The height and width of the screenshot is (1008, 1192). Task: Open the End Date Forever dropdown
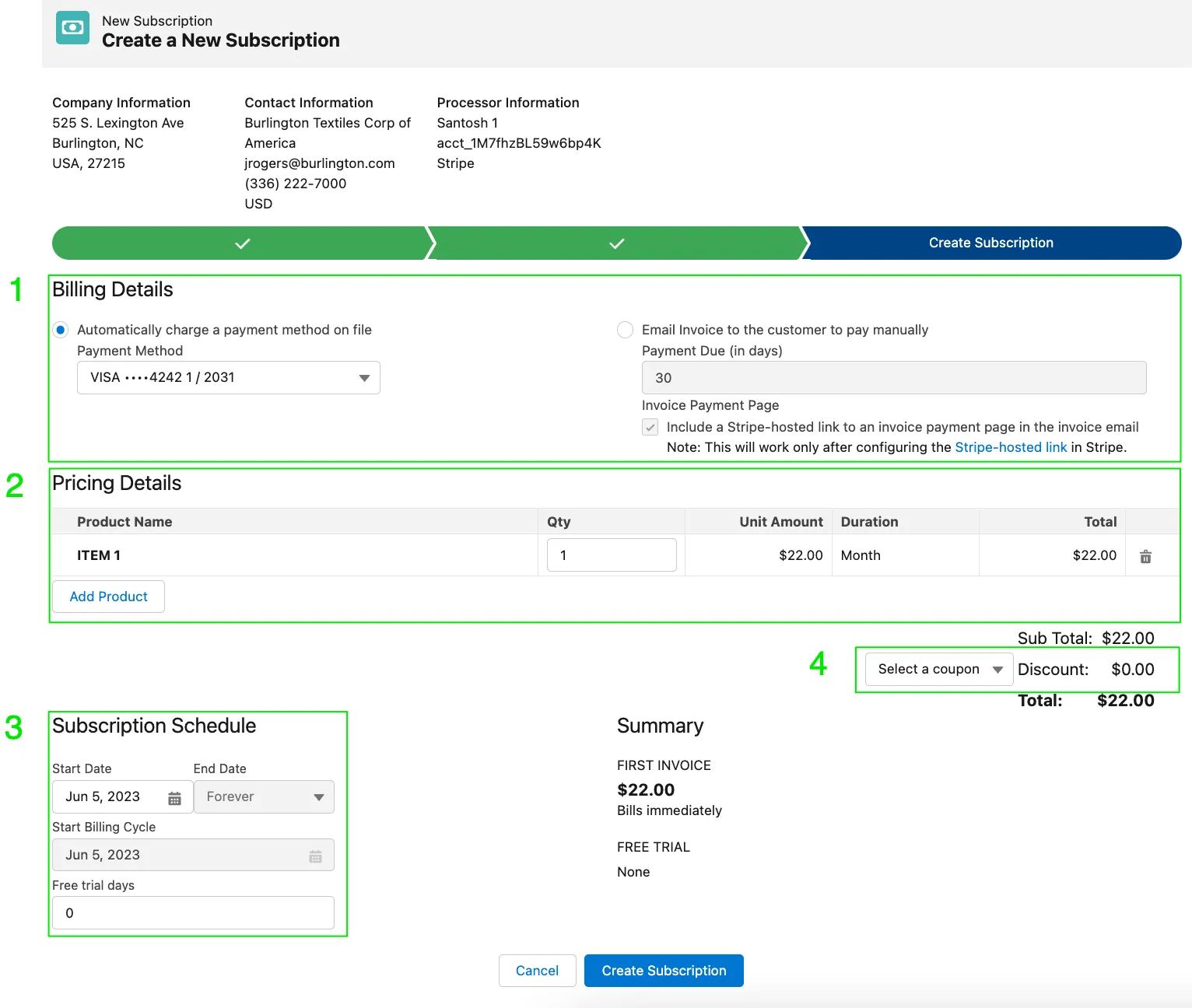[264, 796]
